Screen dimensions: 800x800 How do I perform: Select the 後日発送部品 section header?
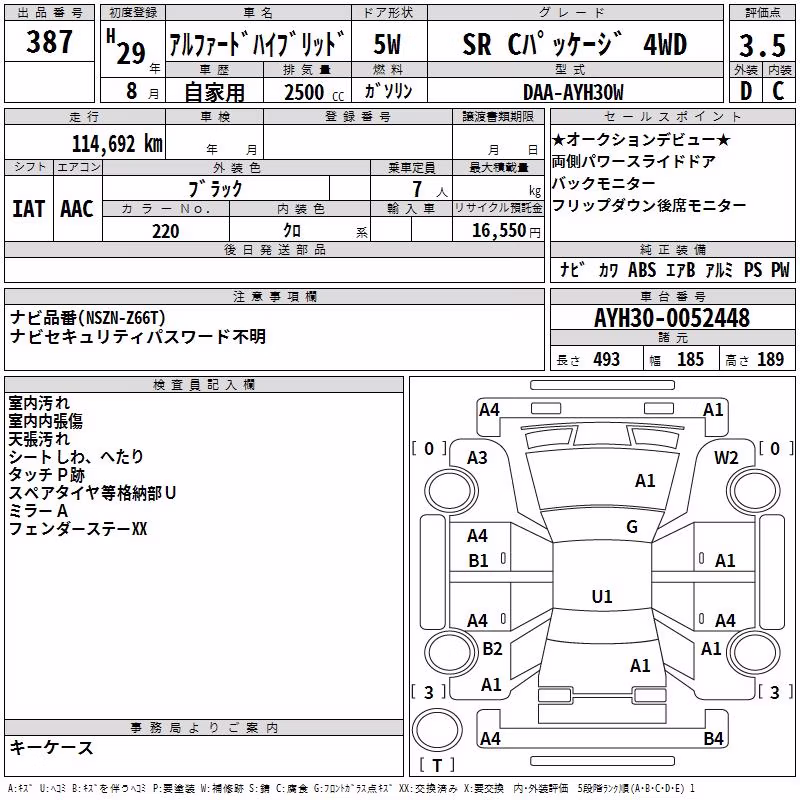click(274, 249)
